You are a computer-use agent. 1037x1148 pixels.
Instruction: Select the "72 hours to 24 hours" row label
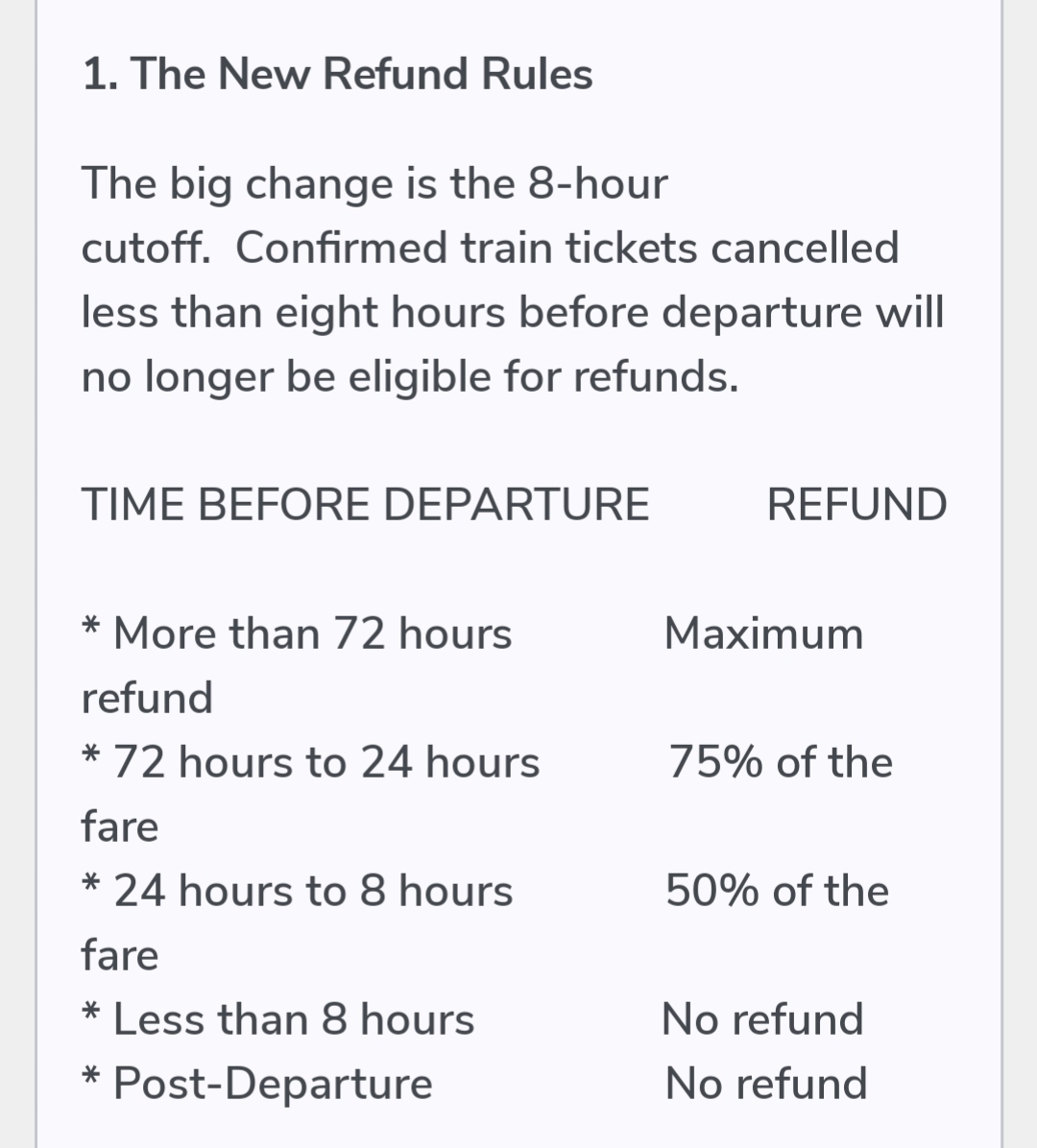[x=326, y=762]
